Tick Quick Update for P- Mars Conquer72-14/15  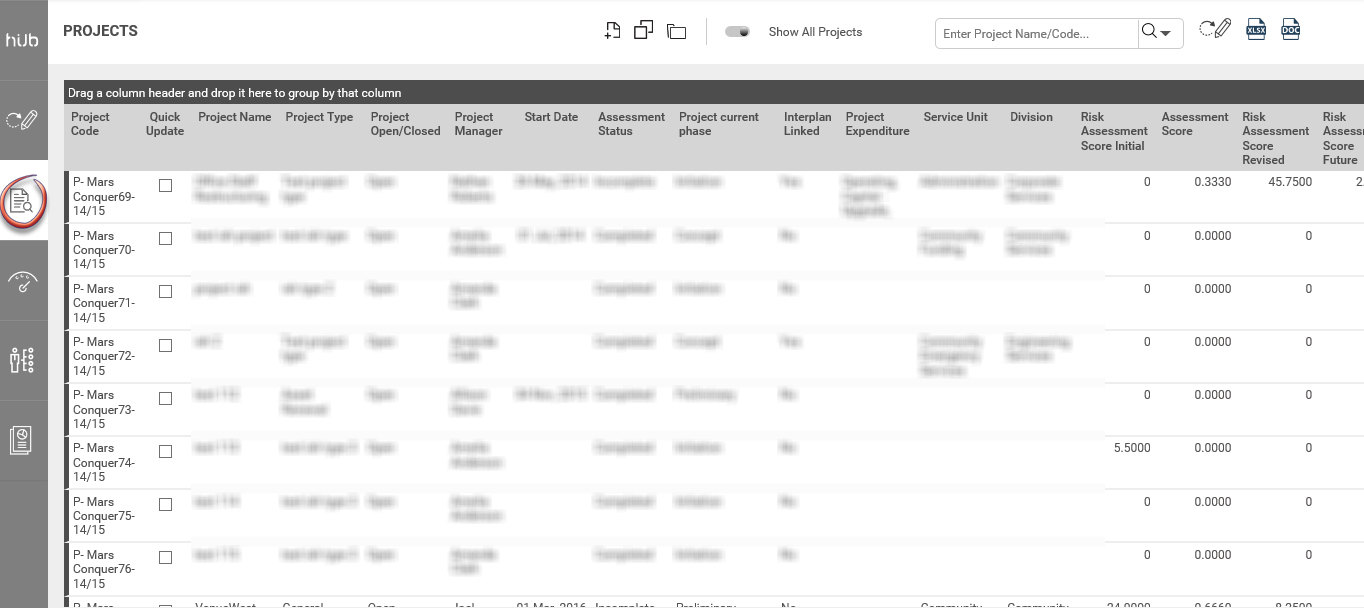point(166,346)
